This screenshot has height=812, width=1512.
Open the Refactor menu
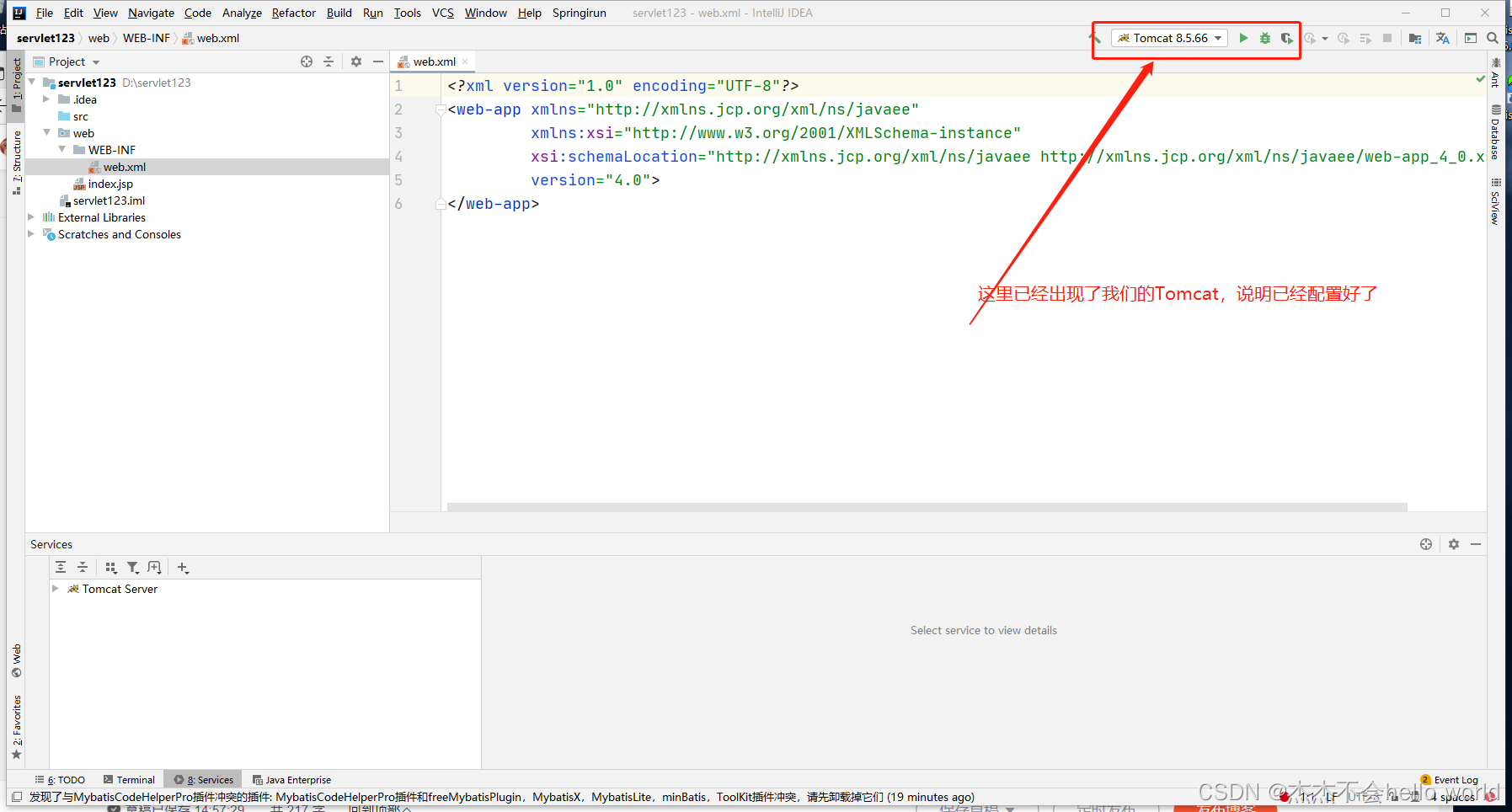click(x=294, y=13)
